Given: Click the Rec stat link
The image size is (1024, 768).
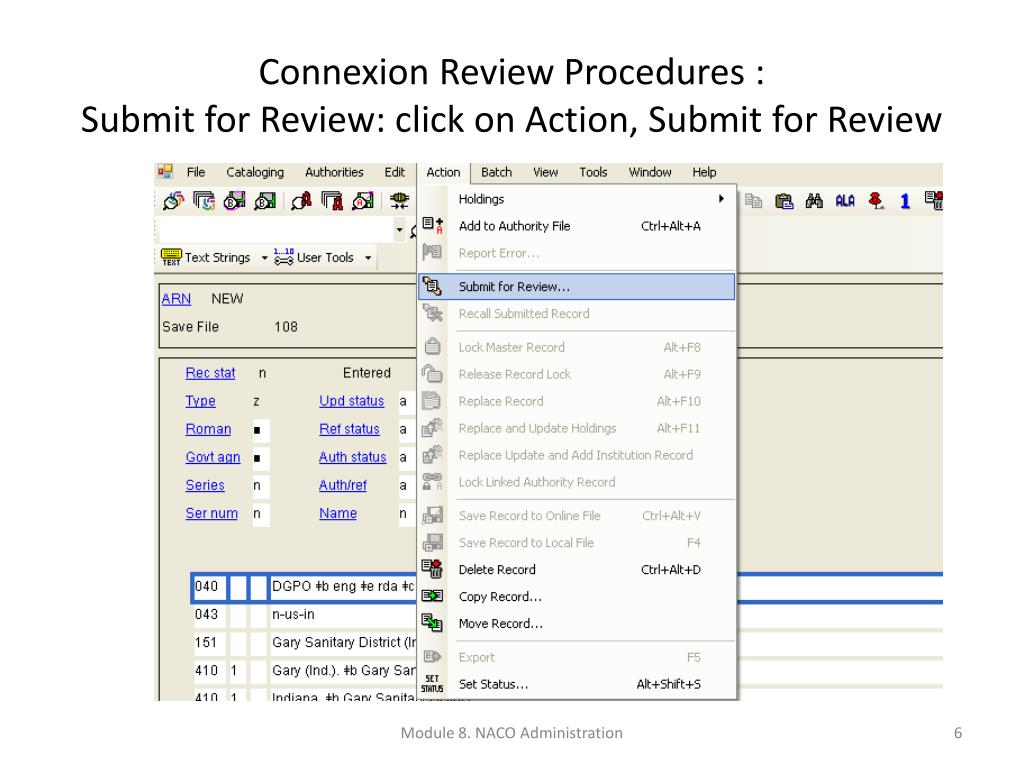Looking at the screenshot, I should [x=210, y=373].
